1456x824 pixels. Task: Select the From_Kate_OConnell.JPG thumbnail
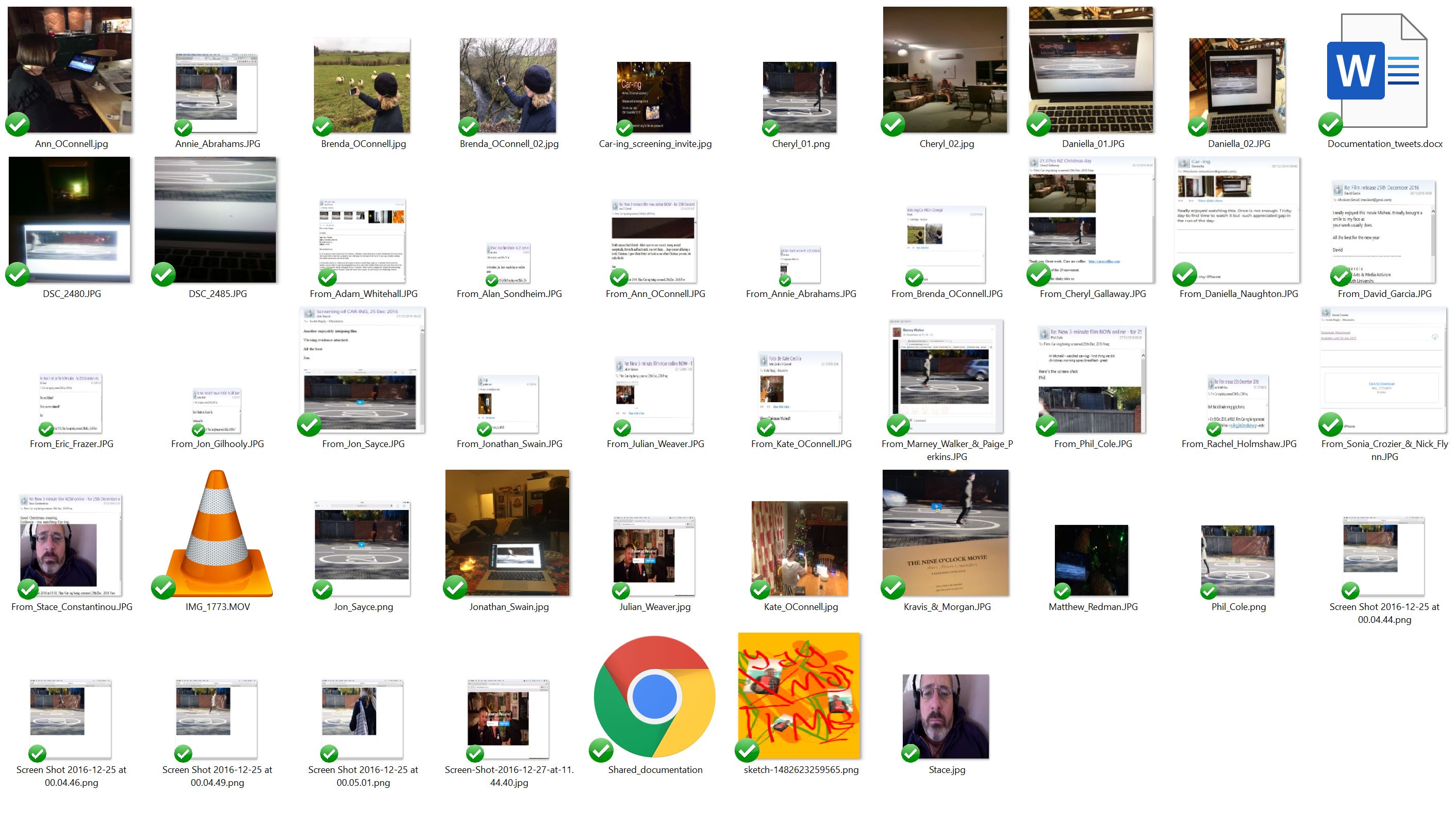tap(800, 392)
